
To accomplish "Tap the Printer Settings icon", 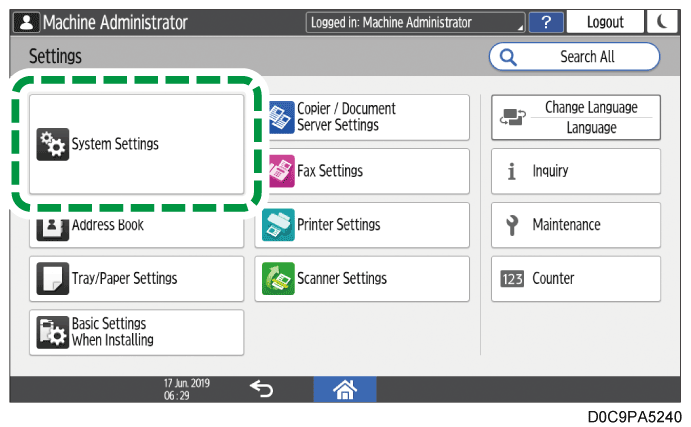I will point(280,225).
